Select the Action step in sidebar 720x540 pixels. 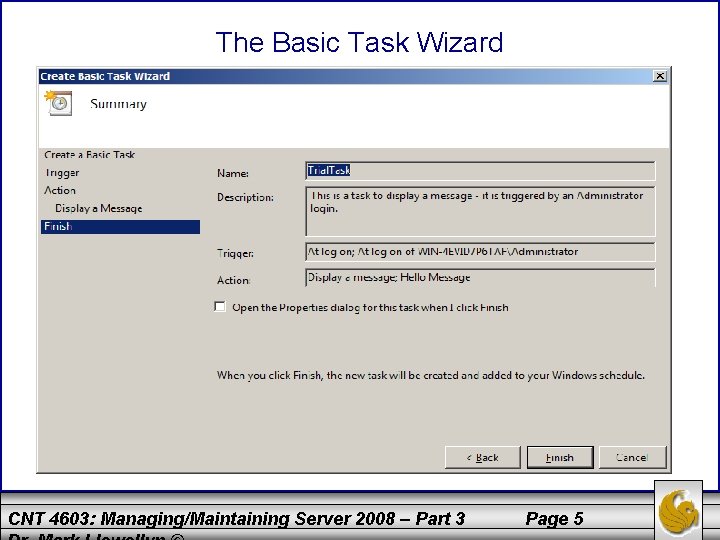click(x=60, y=190)
